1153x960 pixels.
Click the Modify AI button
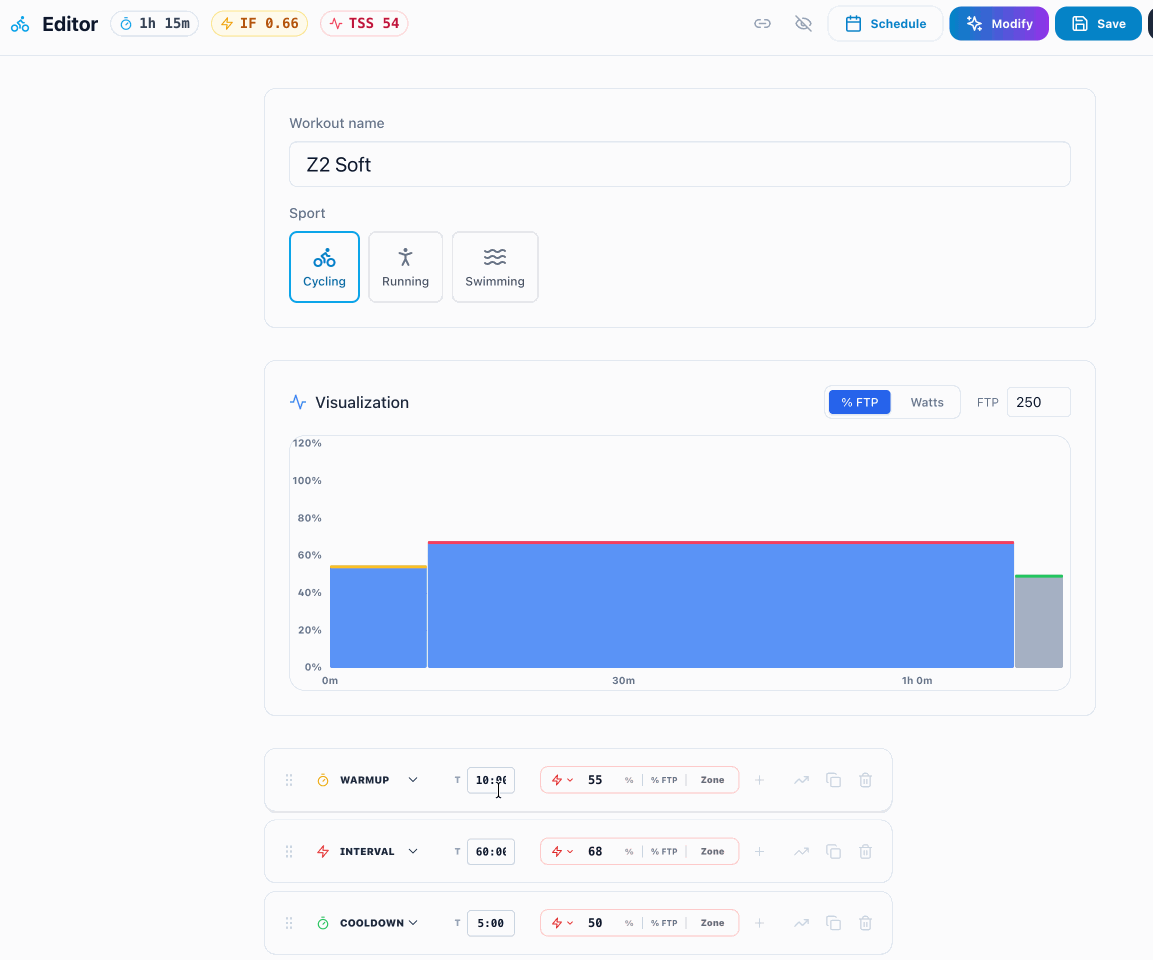click(999, 24)
